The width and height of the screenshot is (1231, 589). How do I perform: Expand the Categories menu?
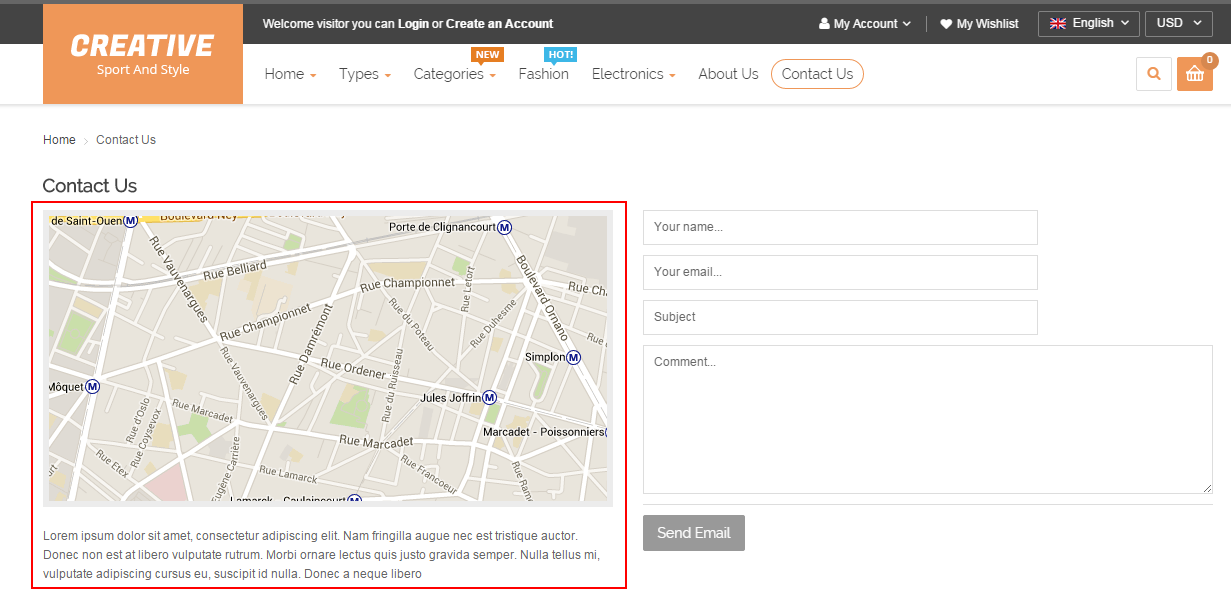click(455, 74)
